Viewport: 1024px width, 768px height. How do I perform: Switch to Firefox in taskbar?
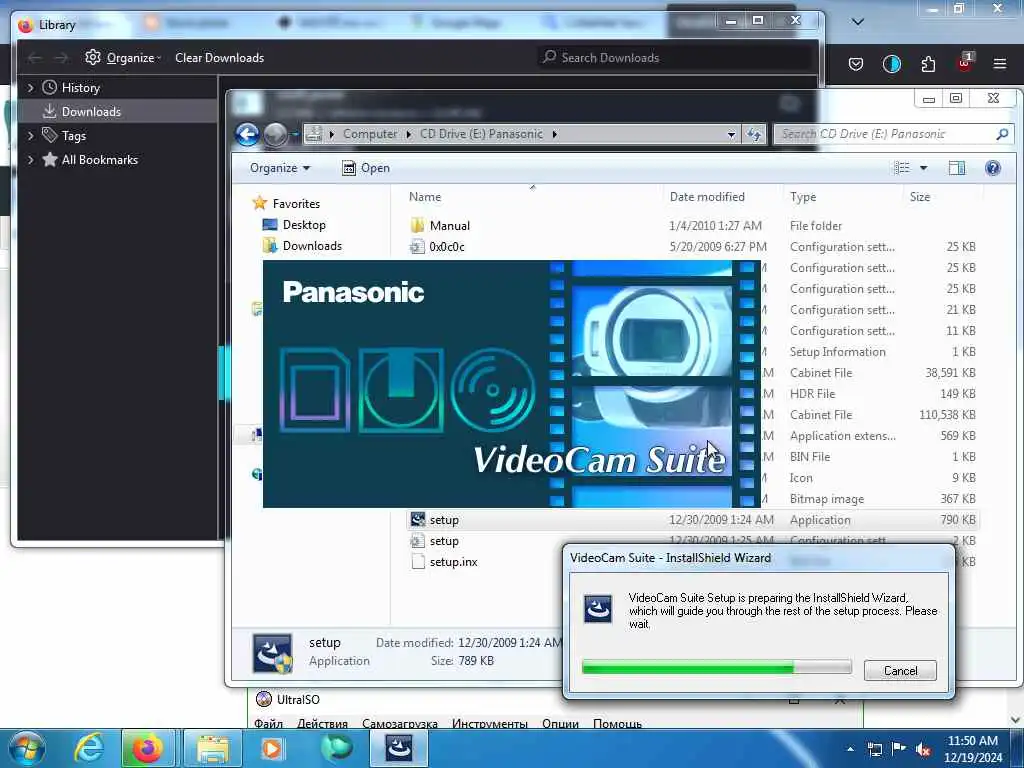pos(148,748)
